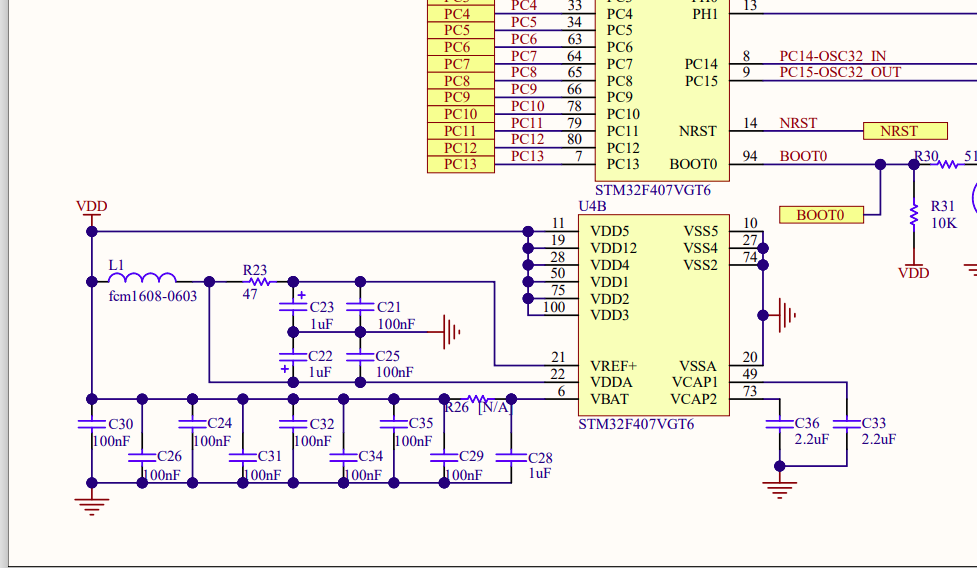Select capacitor C36 symbol
Screen dimensions: 977x568
779,424
